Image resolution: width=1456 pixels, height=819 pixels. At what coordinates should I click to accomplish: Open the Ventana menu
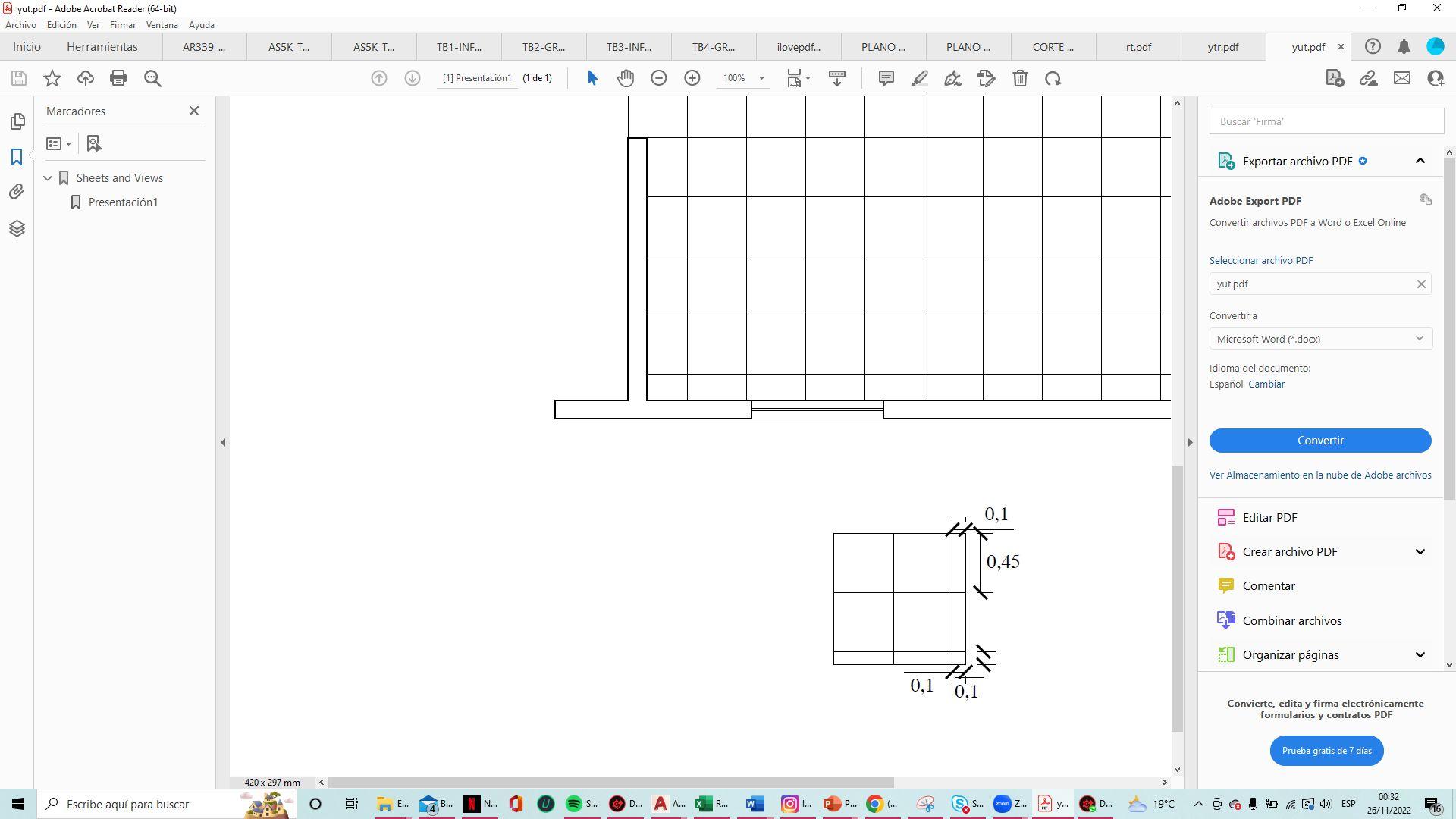(162, 25)
